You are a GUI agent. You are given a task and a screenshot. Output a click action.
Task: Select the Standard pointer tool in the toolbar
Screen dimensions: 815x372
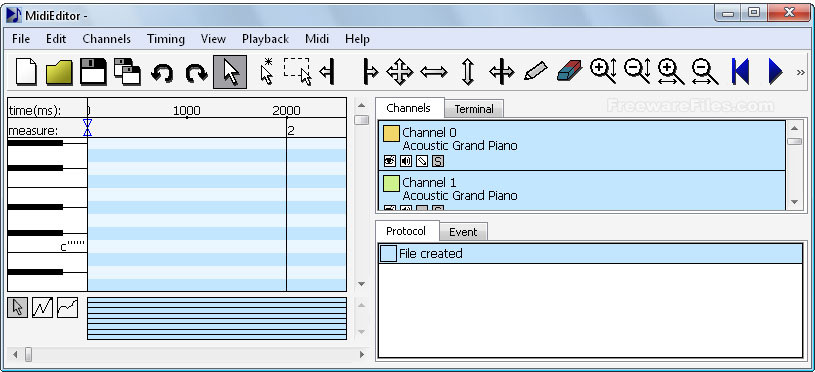pyautogui.click(x=230, y=72)
